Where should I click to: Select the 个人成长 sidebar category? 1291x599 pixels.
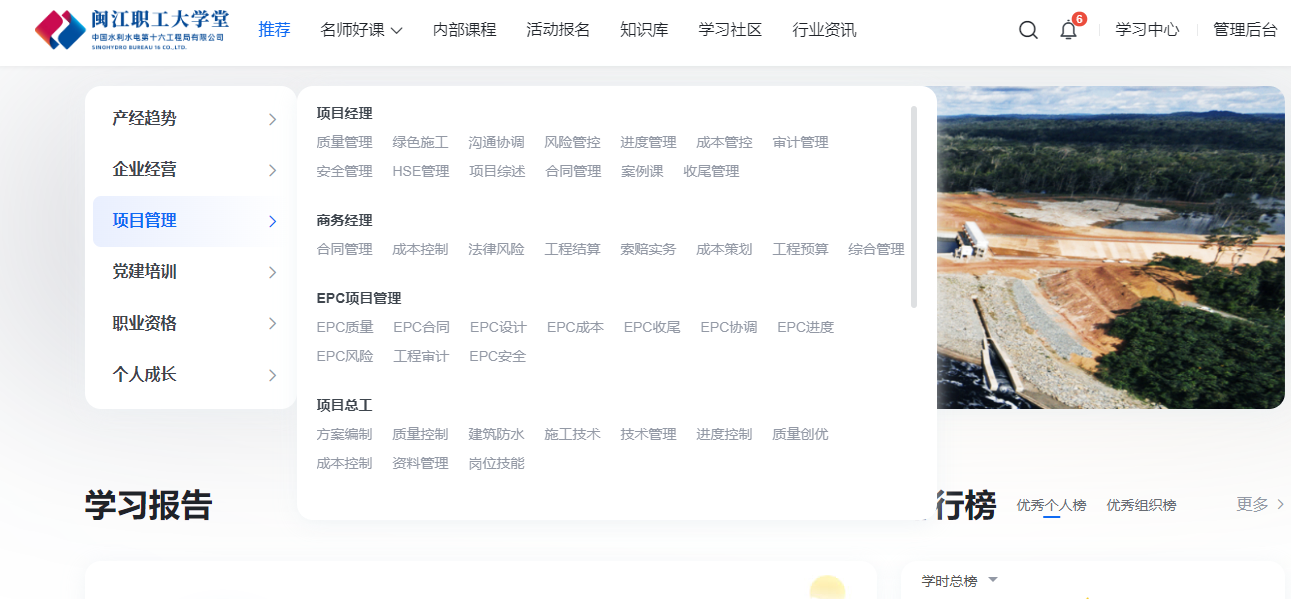tap(145, 375)
